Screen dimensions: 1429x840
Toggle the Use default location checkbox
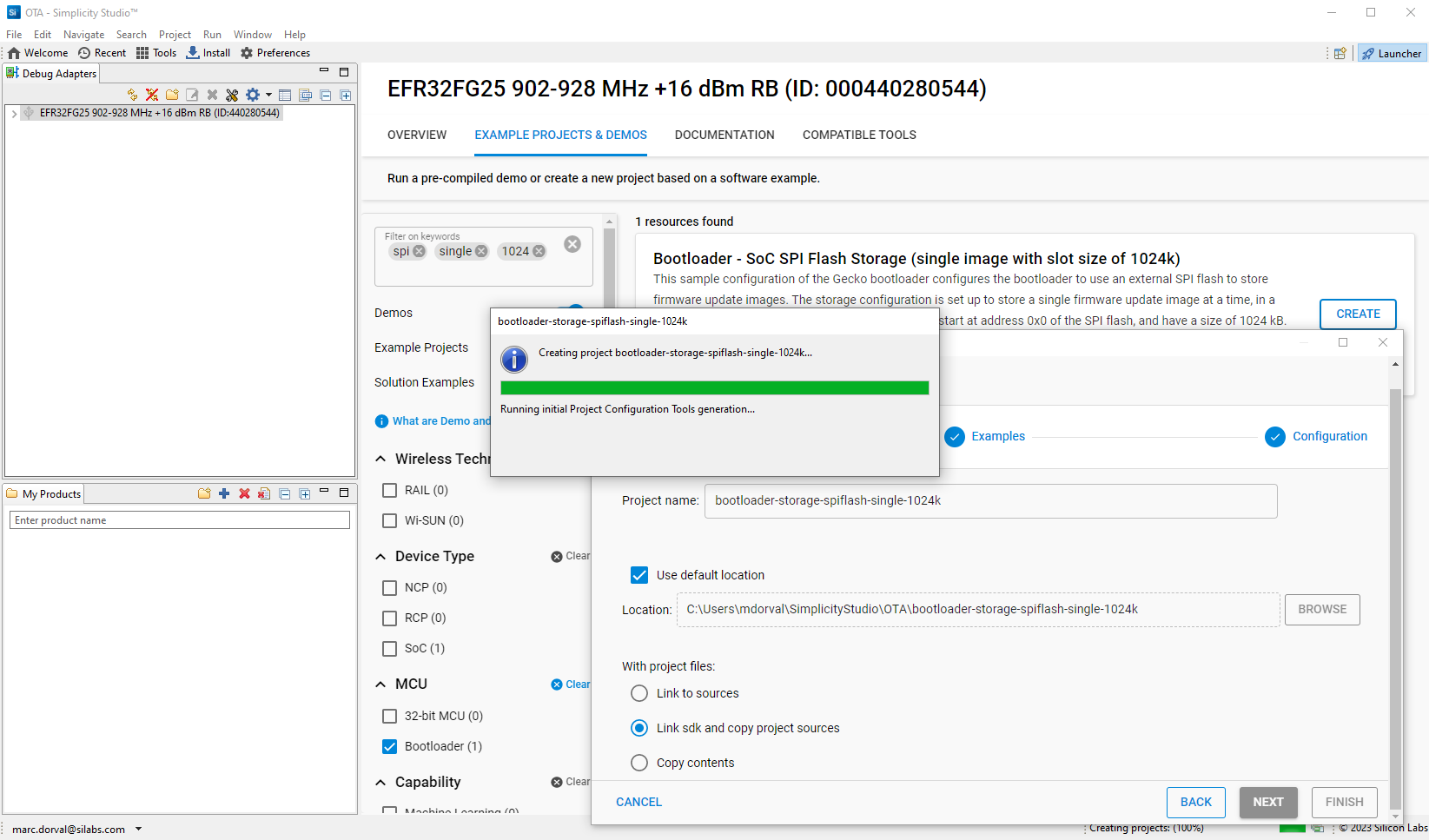[639, 575]
